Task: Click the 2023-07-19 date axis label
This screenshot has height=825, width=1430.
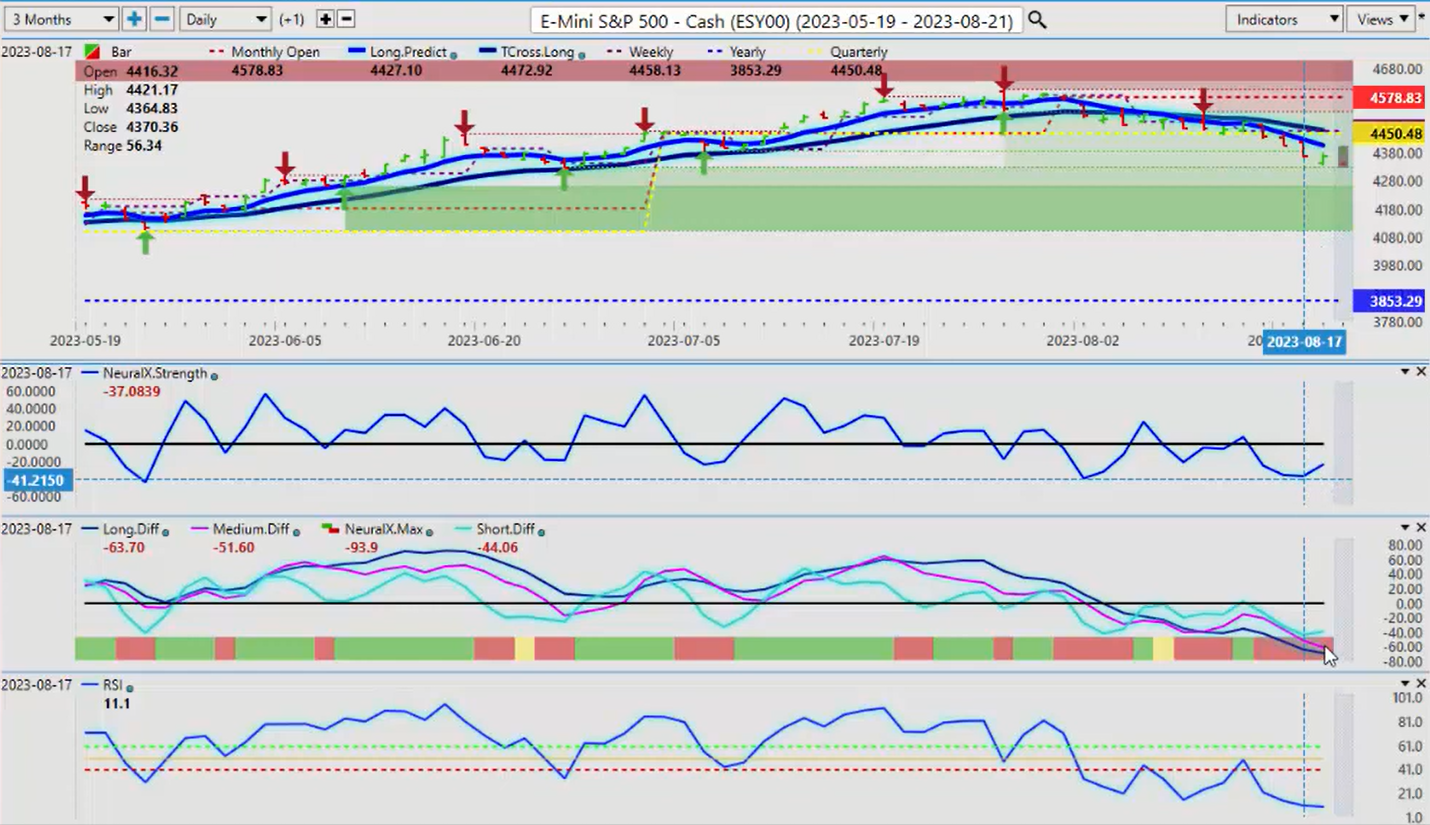Action: 884,341
